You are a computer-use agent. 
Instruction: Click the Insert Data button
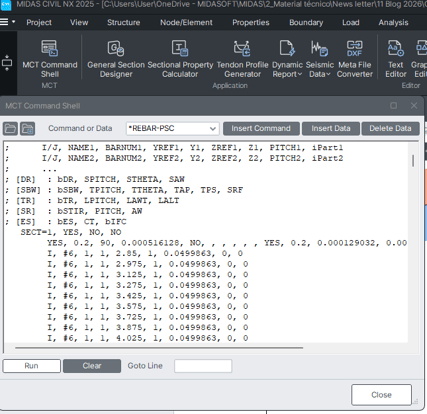click(x=331, y=128)
